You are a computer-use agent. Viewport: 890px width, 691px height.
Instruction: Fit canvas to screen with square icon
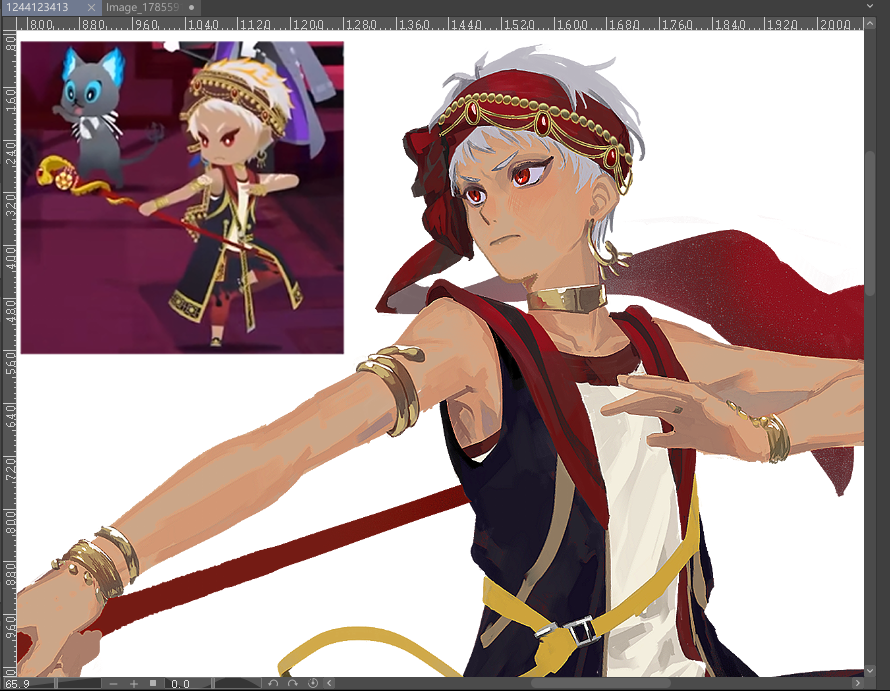153,683
